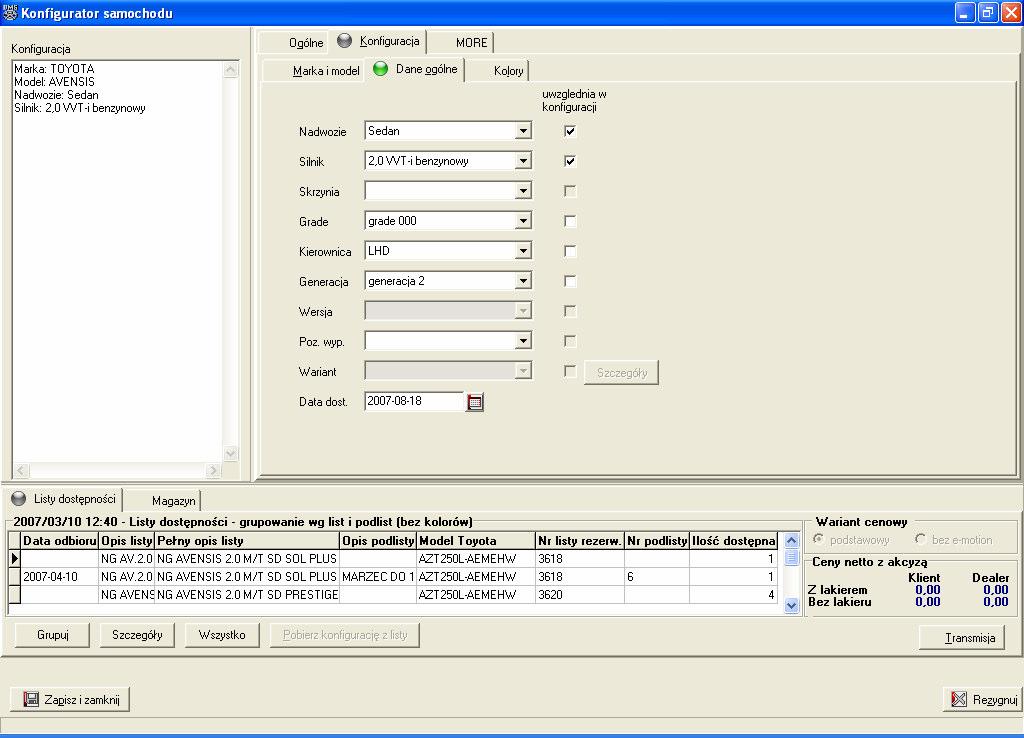1024x738 pixels.
Task: Select the 3620 reservation list number cell
Action: tap(580, 595)
